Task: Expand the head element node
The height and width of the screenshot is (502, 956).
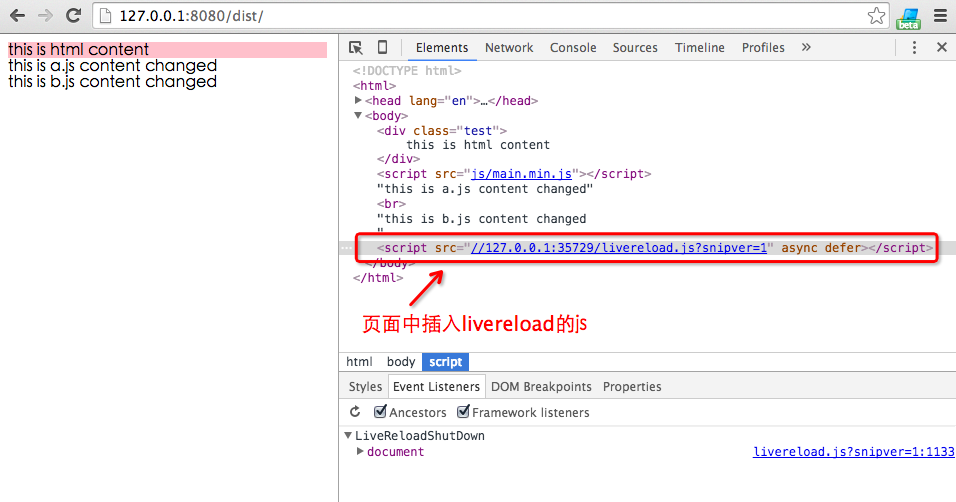Action: click(358, 100)
